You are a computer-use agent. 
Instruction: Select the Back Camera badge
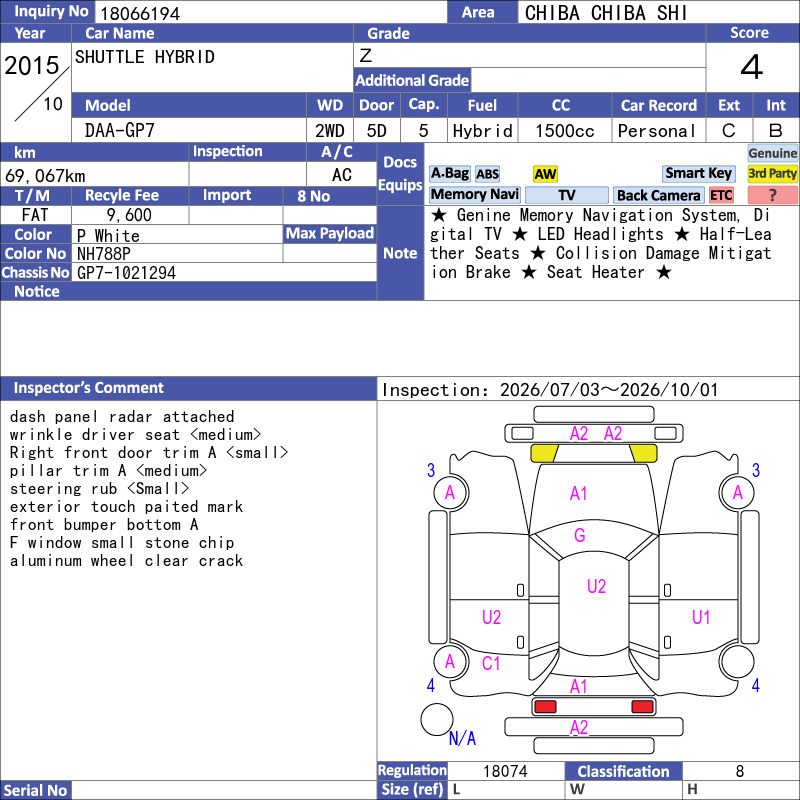[658, 195]
